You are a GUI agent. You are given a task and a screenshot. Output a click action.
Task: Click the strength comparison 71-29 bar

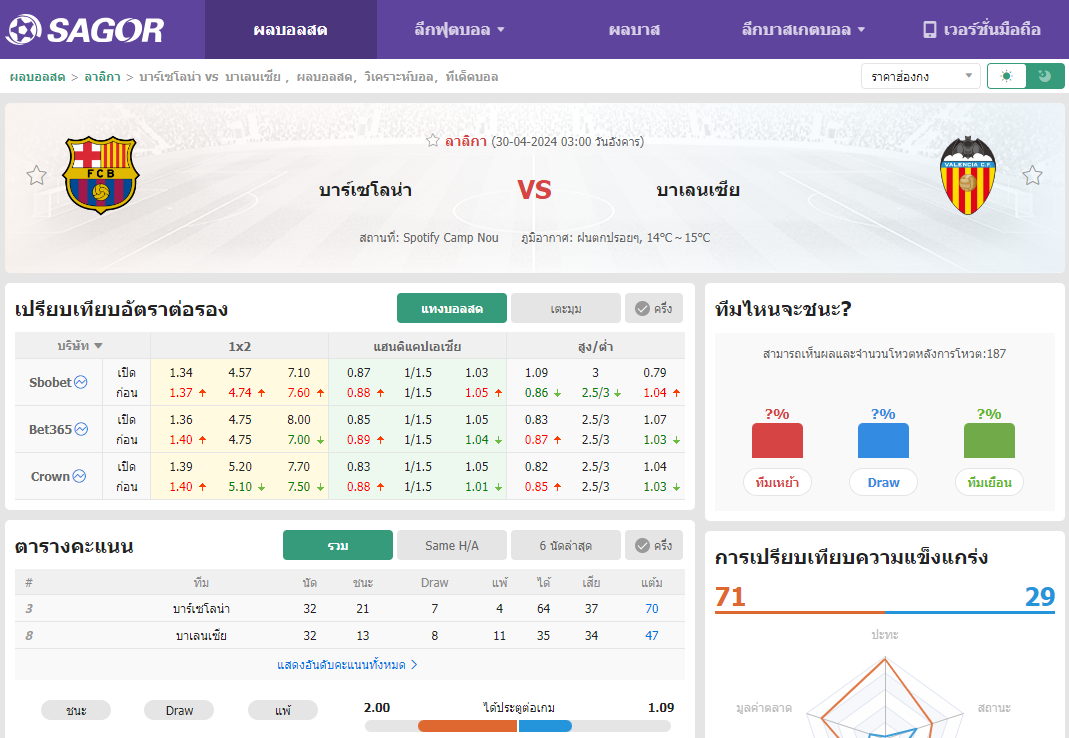click(884, 612)
